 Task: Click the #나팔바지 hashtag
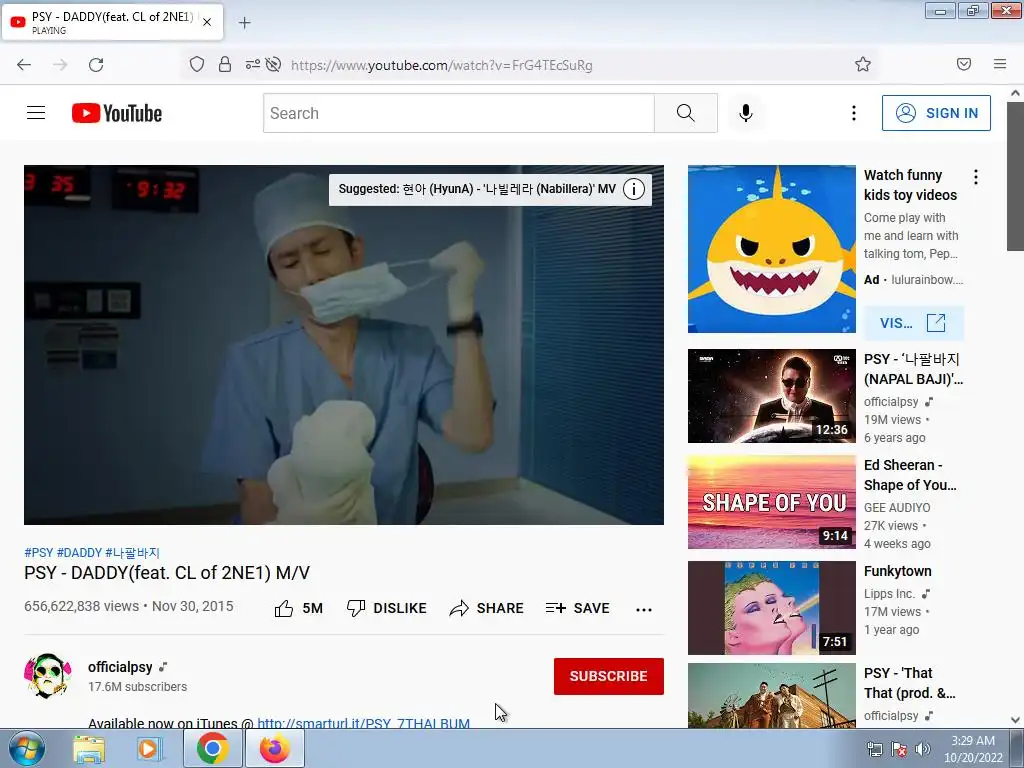(133, 552)
